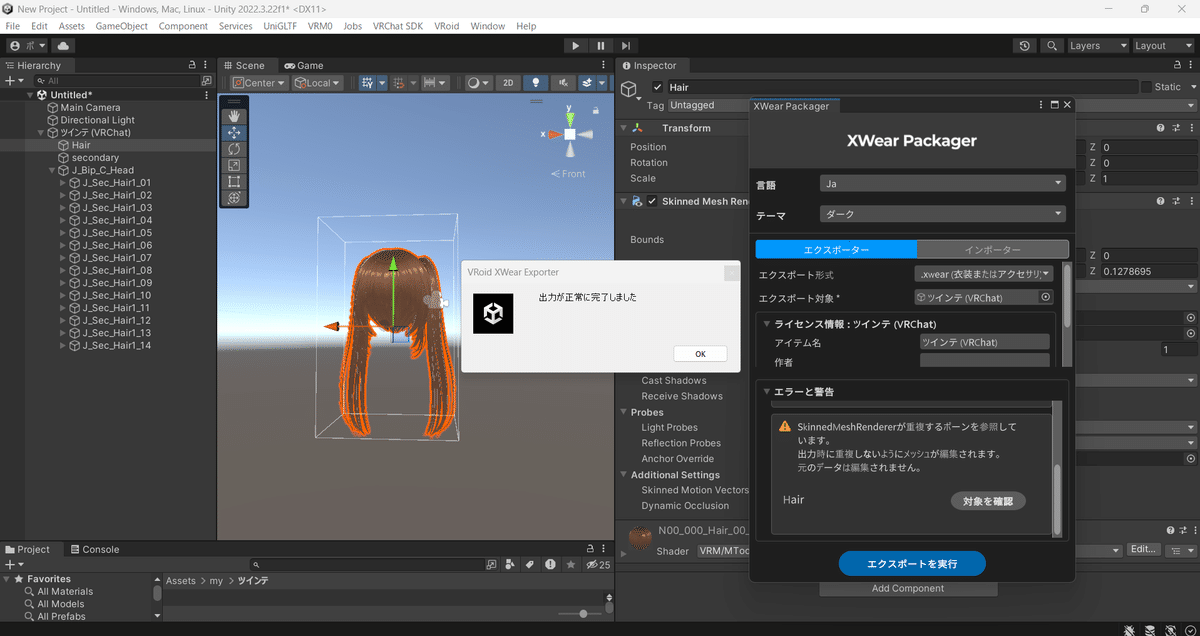Open the Undo History button

pyautogui.click(x=1025, y=46)
